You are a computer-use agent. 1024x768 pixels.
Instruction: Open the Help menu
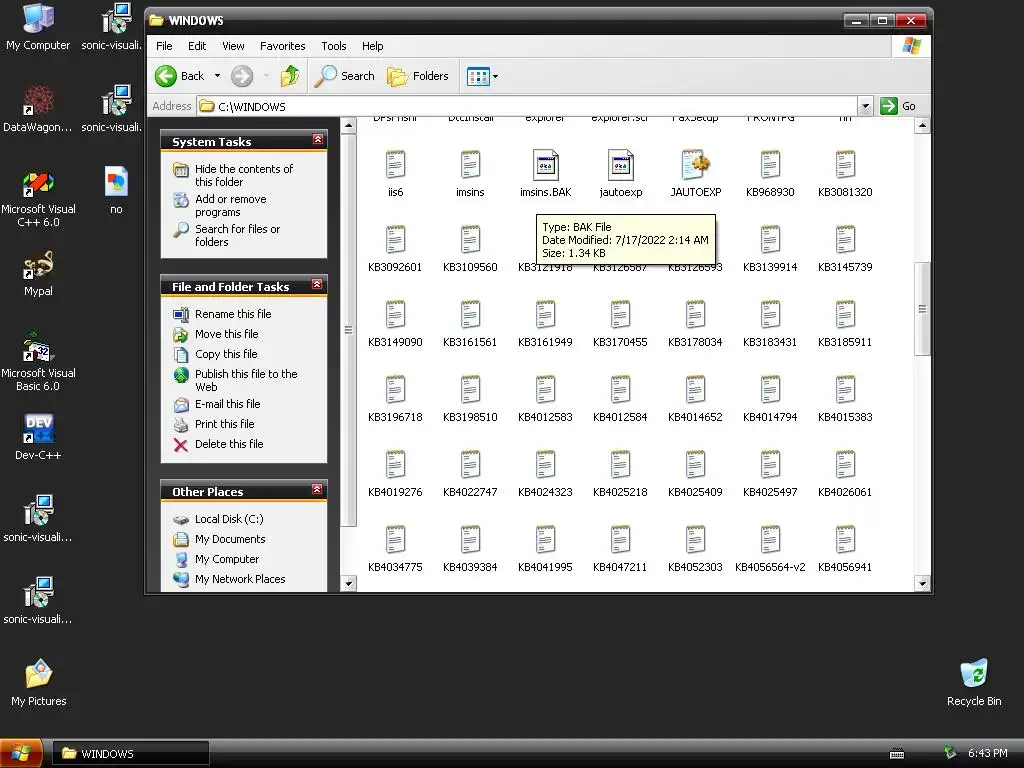372,46
